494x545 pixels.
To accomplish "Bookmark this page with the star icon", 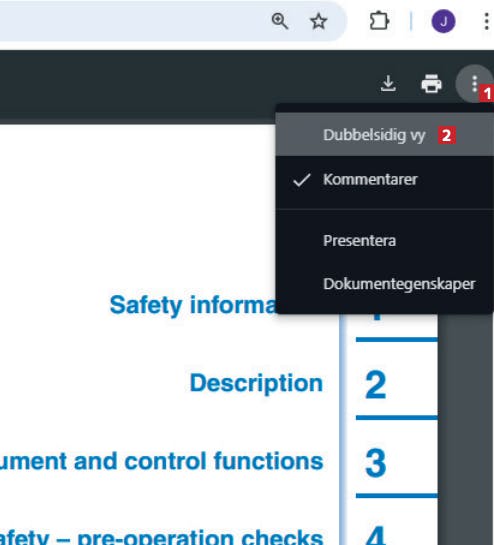I will (x=318, y=22).
